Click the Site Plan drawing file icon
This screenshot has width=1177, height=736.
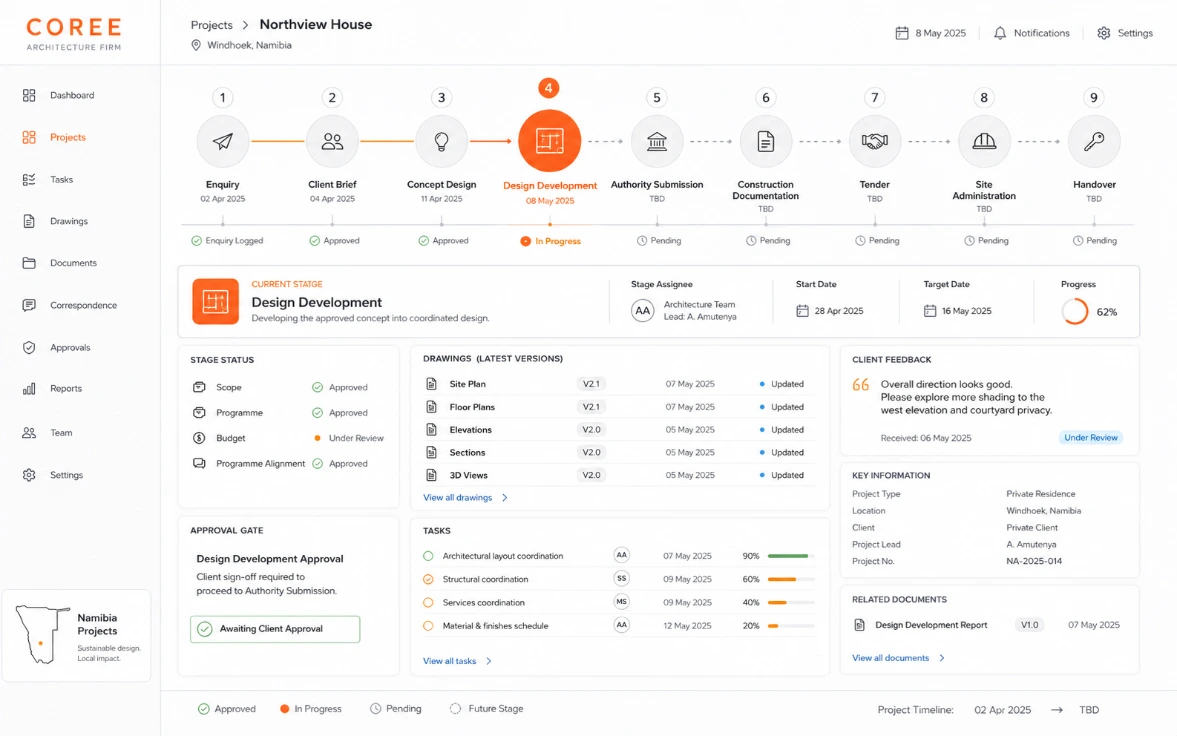pos(432,384)
